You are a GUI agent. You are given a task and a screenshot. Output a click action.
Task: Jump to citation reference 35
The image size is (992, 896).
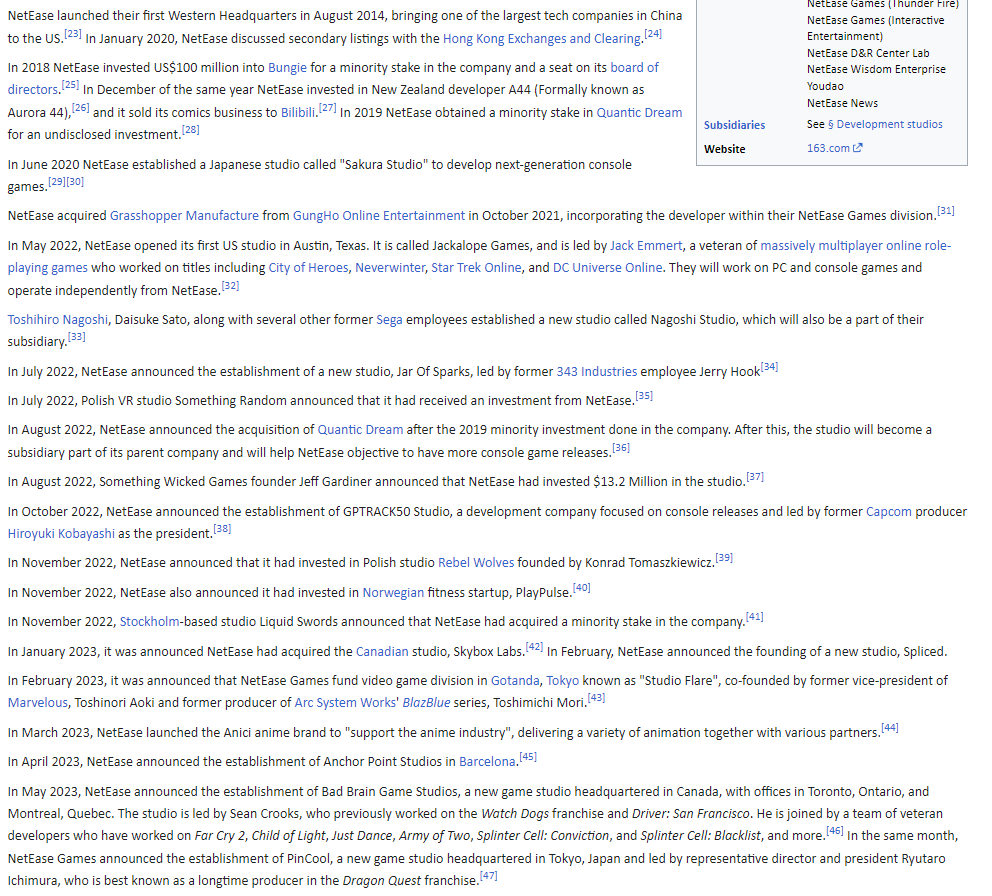(644, 395)
